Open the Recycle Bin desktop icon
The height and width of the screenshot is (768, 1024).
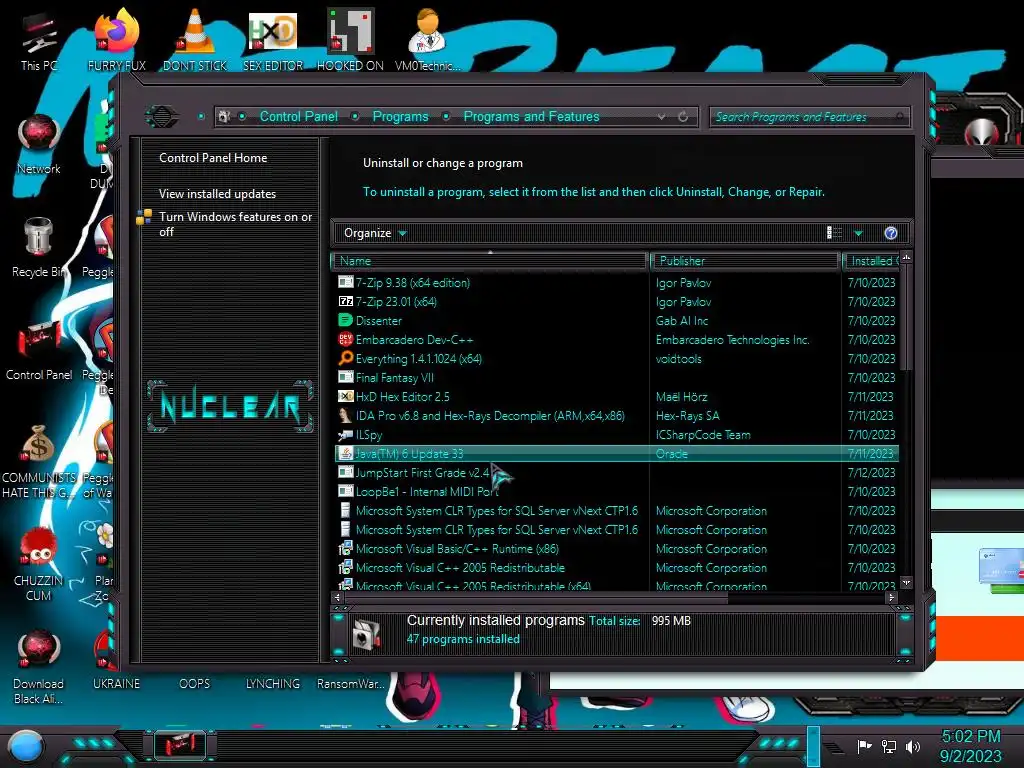tap(39, 248)
